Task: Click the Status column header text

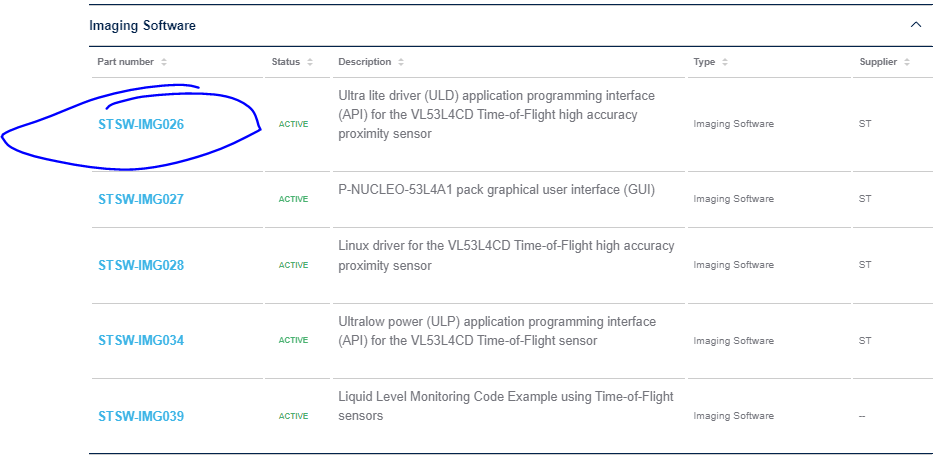Action: (x=286, y=62)
